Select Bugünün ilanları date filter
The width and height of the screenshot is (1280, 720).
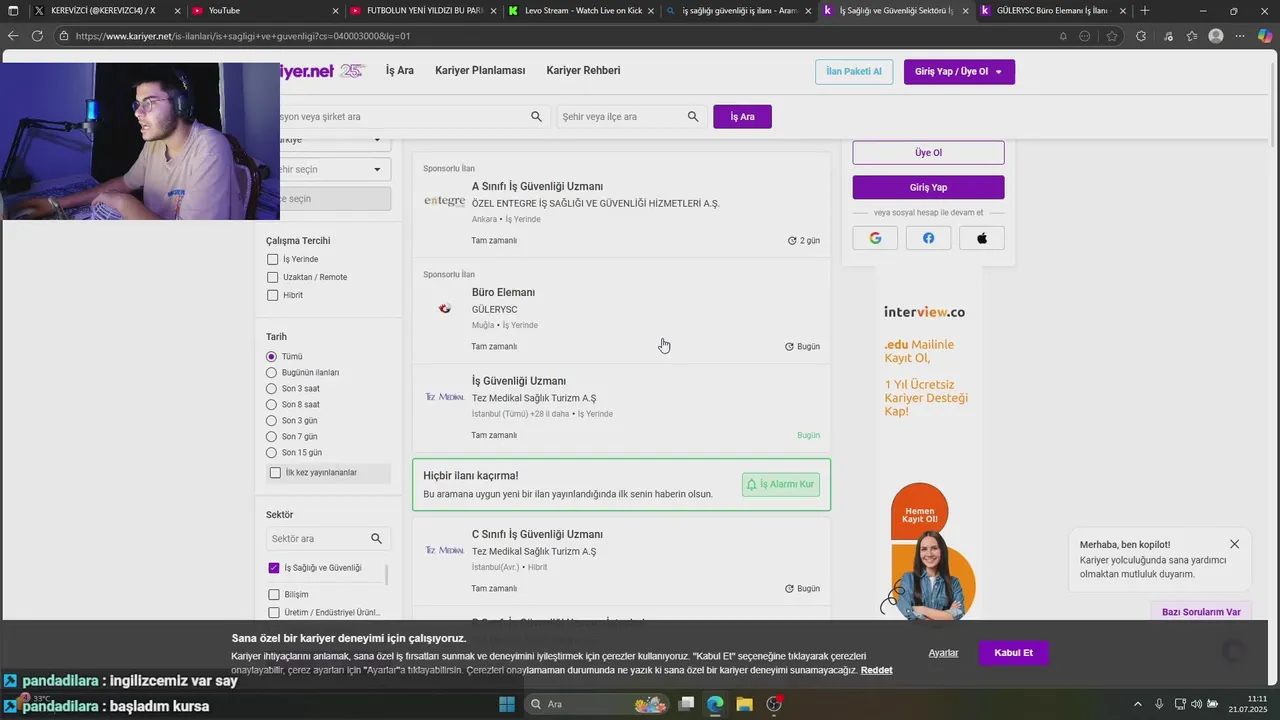(x=271, y=373)
